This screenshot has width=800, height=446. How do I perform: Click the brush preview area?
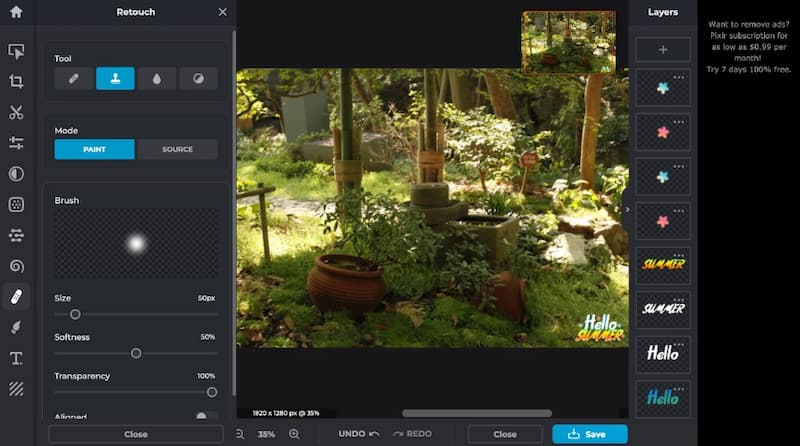click(x=136, y=243)
